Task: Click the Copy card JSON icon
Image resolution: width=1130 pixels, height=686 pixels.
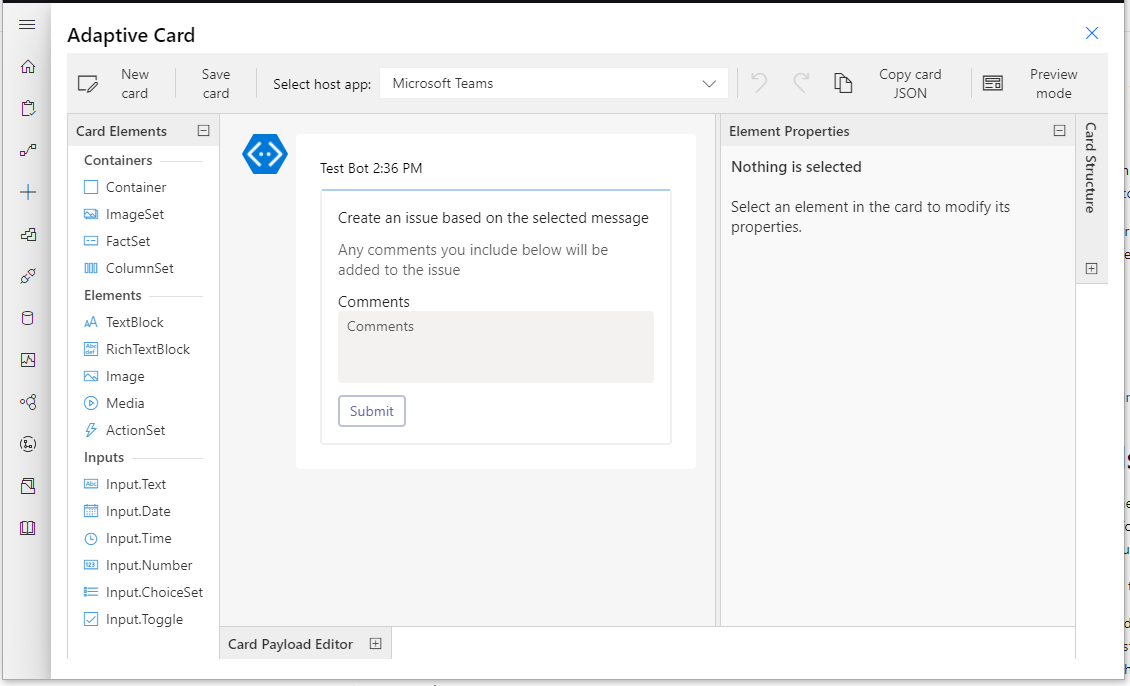Action: pyautogui.click(x=843, y=83)
